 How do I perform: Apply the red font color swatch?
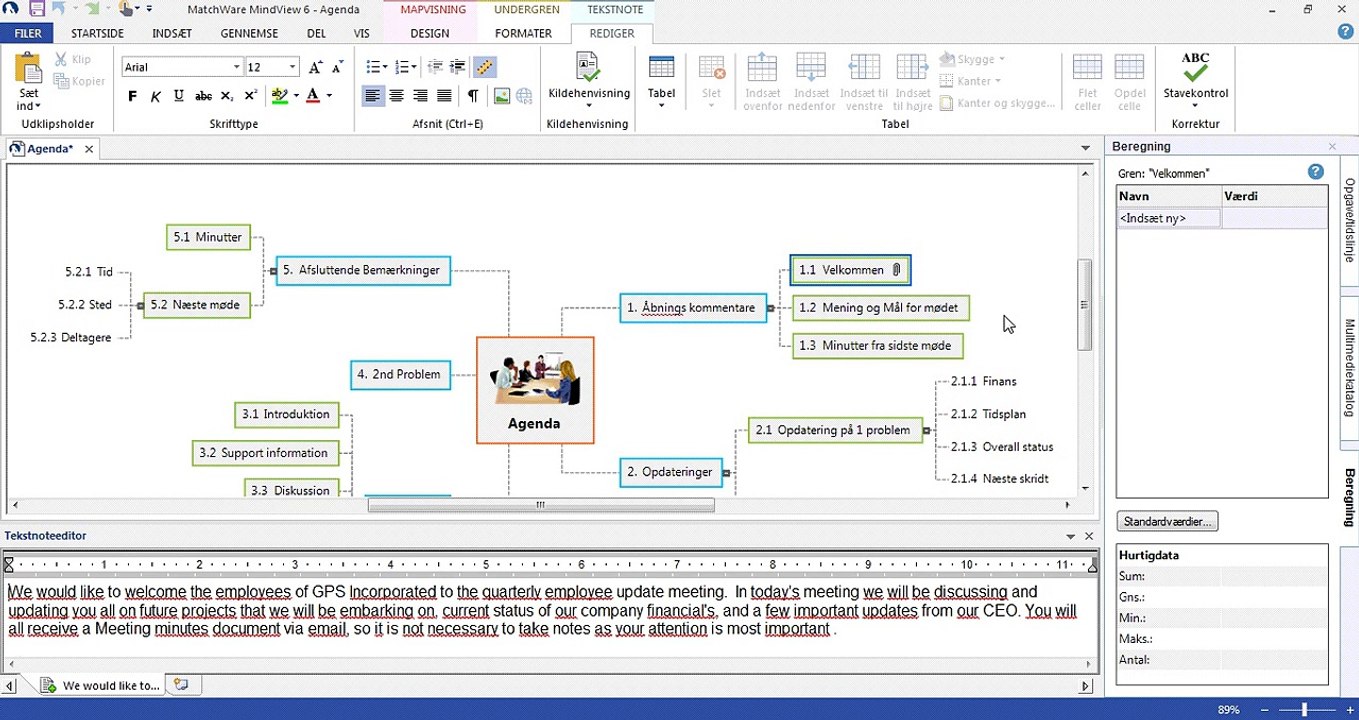(x=313, y=96)
